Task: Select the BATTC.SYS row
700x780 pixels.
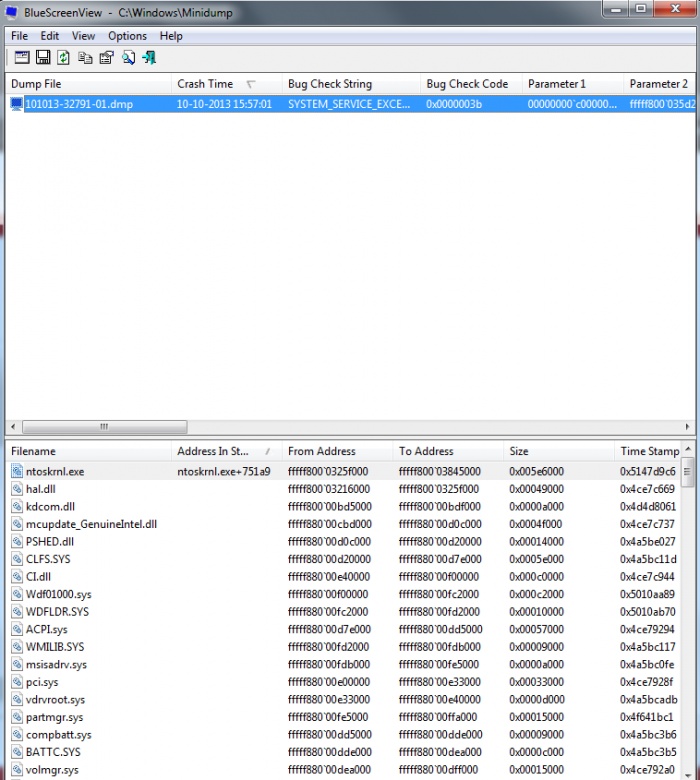Action: point(343,752)
